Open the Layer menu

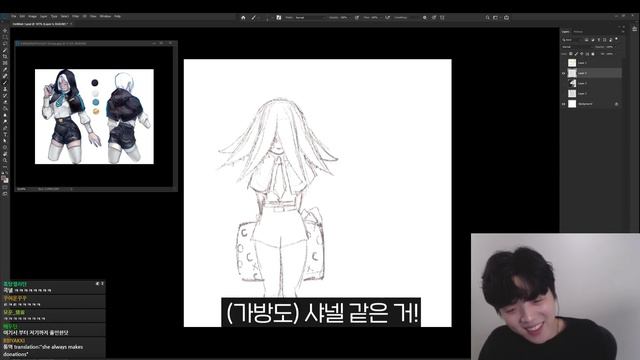pos(43,16)
